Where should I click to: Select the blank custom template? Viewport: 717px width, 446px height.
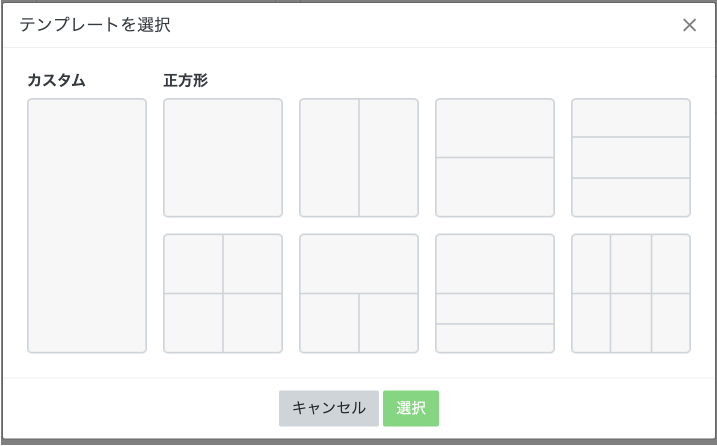[87, 225]
